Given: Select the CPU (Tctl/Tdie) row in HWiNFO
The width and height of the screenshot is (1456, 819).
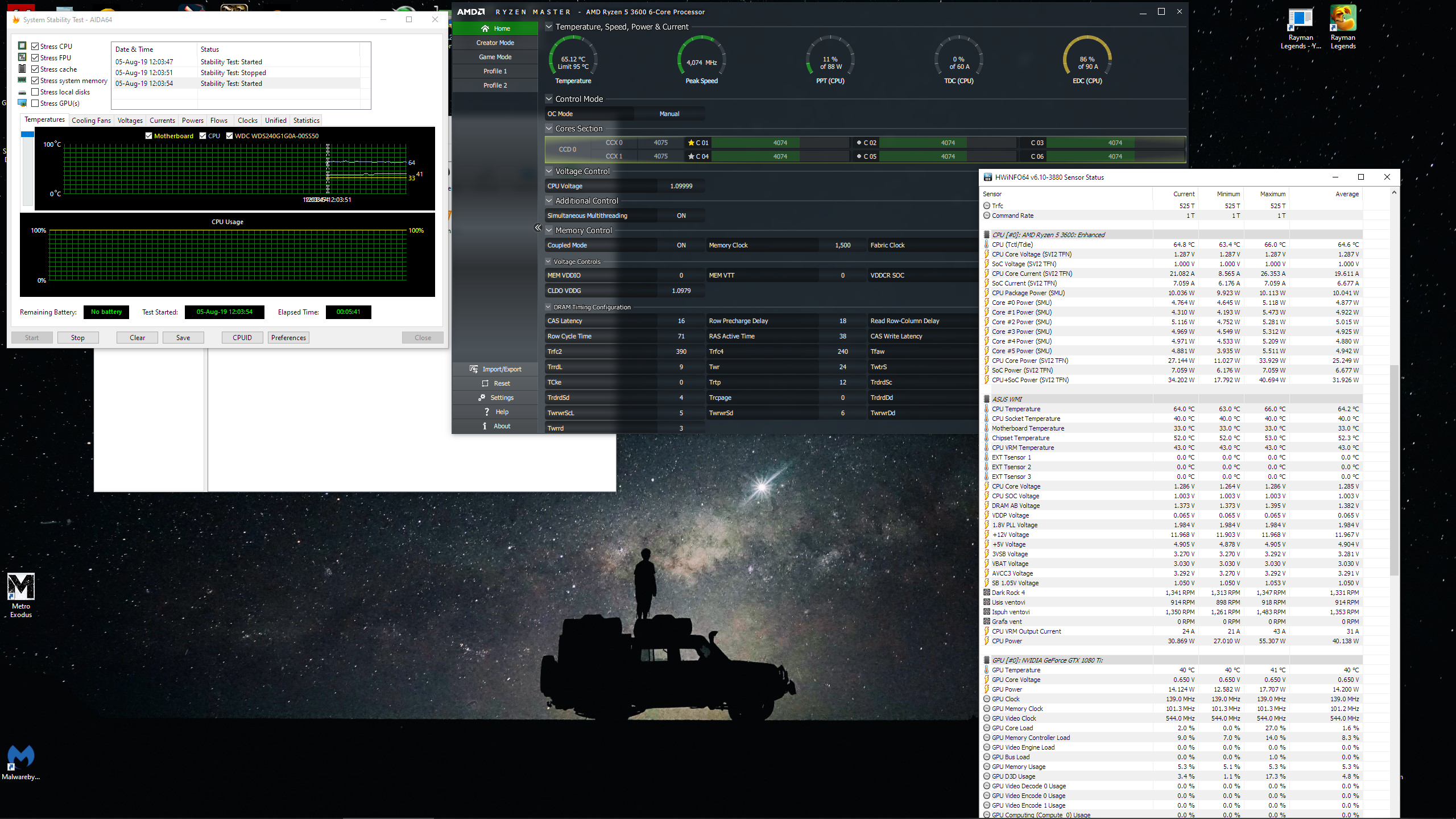Looking at the screenshot, I should pyautogui.click(x=1172, y=245).
